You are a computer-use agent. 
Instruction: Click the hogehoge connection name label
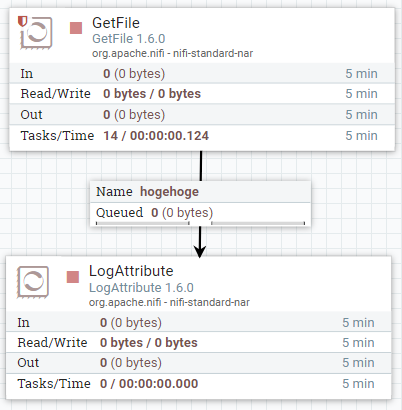[169, 192]
